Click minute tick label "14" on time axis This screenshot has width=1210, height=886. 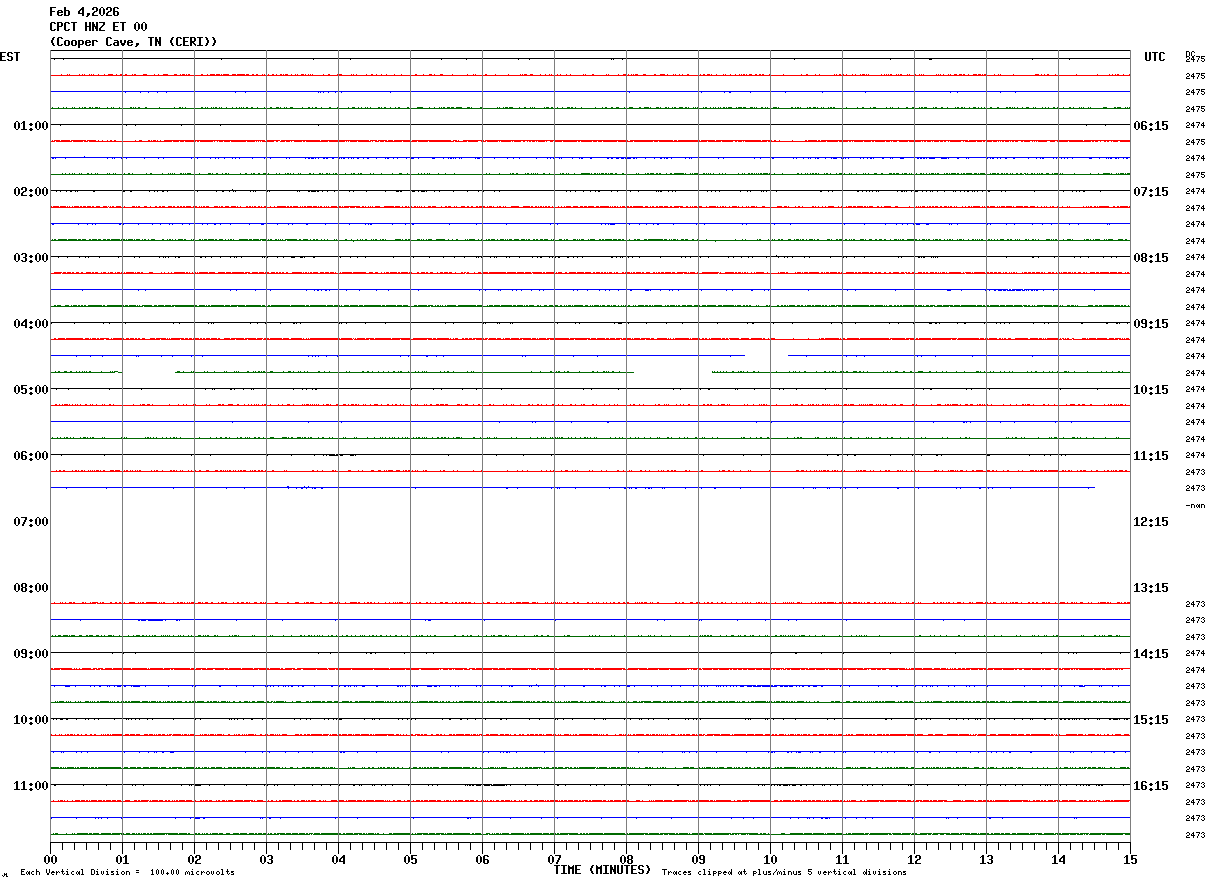[x=1058, y=860]
